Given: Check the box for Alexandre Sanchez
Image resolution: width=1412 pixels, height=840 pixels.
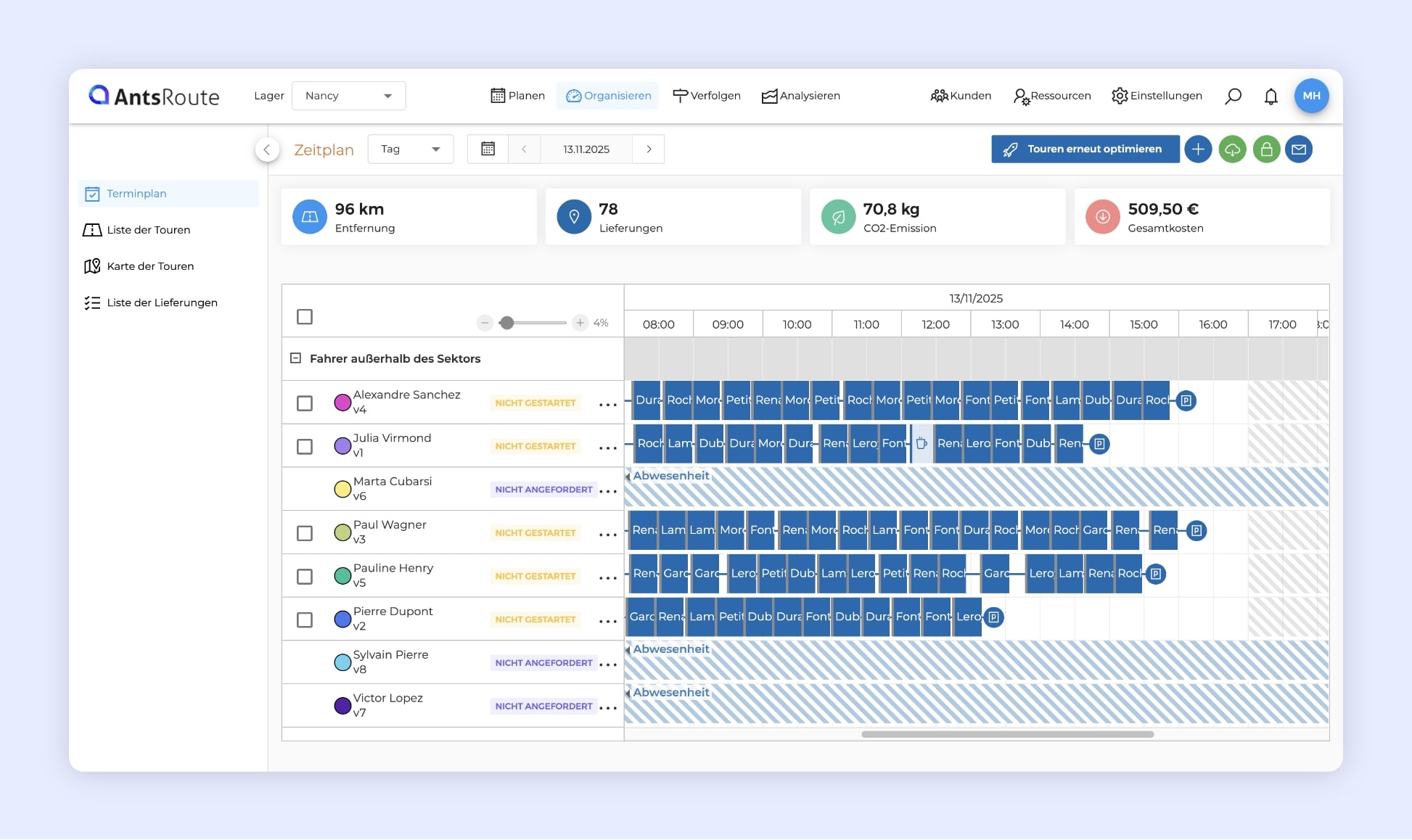Looking at the screenshot, I should [x=305, y=403].
